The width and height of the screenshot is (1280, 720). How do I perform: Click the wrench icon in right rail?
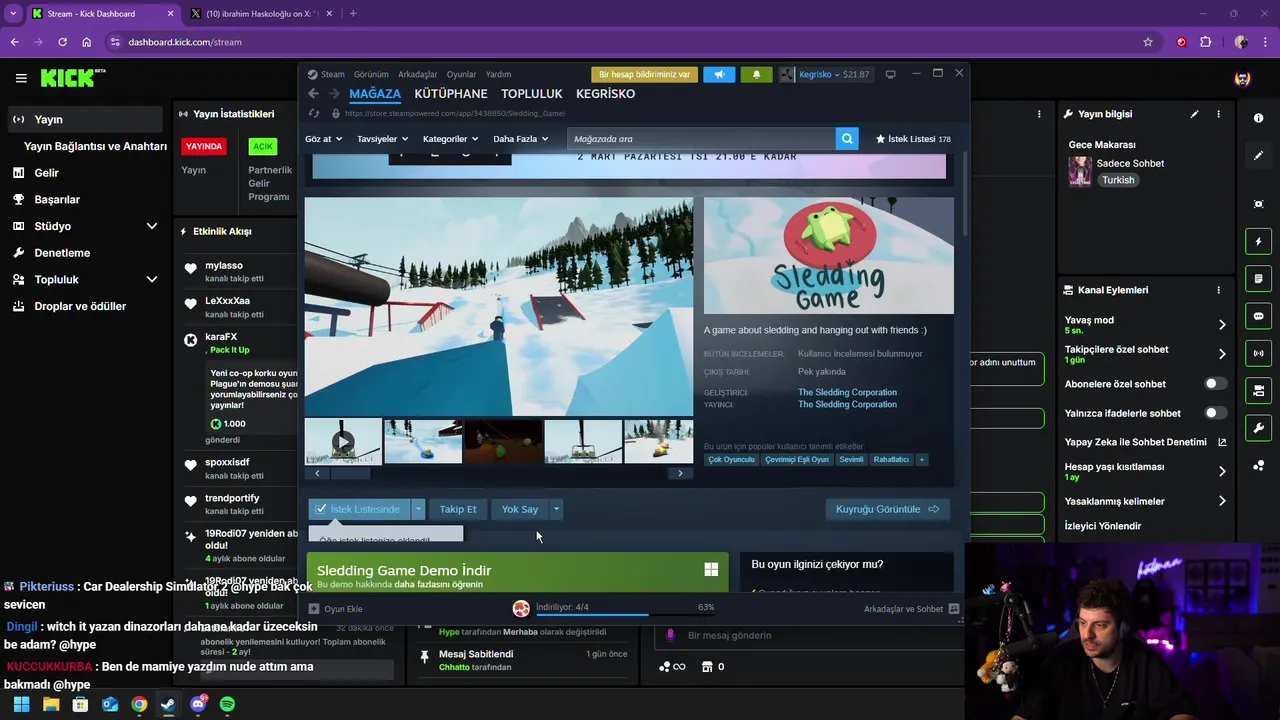click(1258, 428)
